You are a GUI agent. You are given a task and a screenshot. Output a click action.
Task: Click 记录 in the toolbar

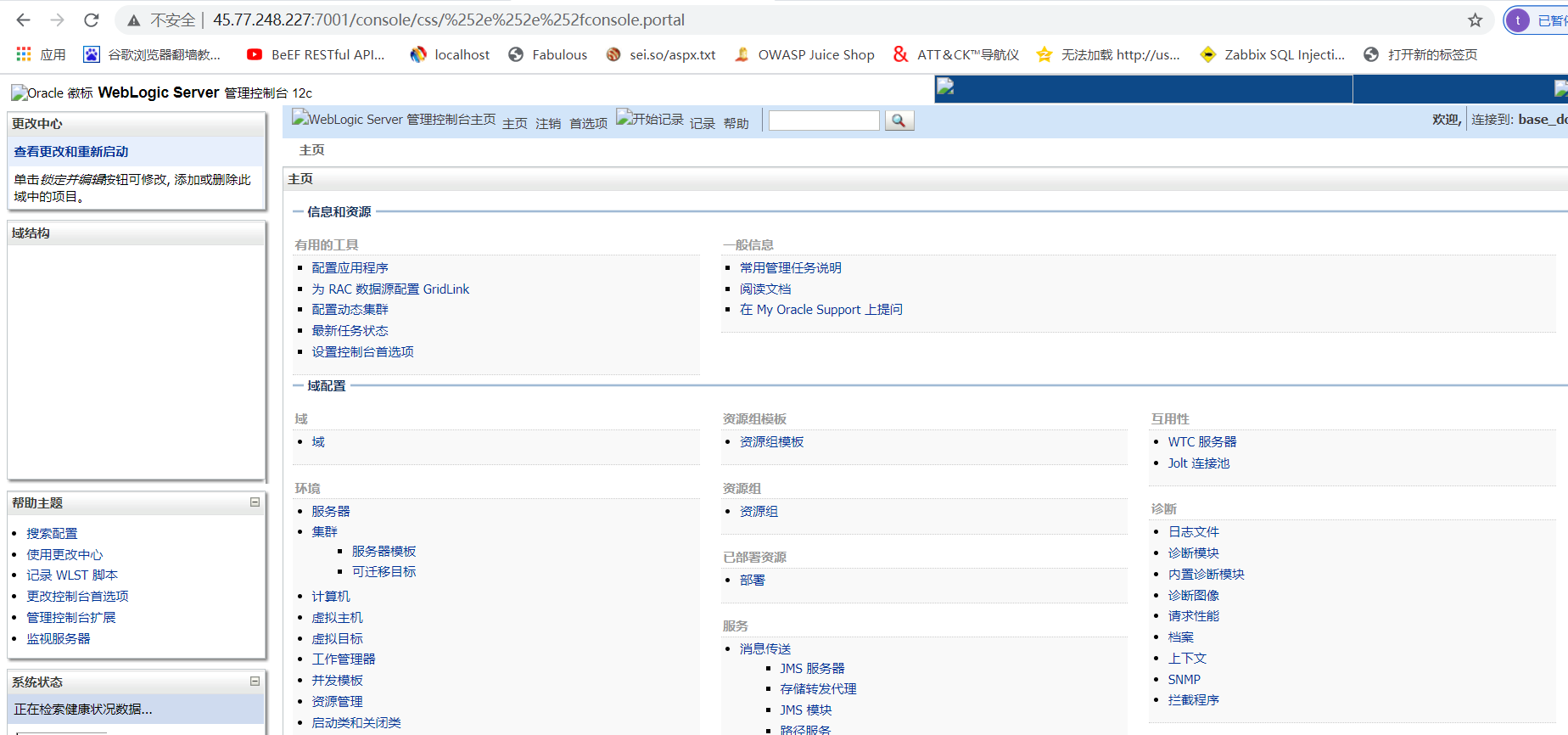point(703,124)
